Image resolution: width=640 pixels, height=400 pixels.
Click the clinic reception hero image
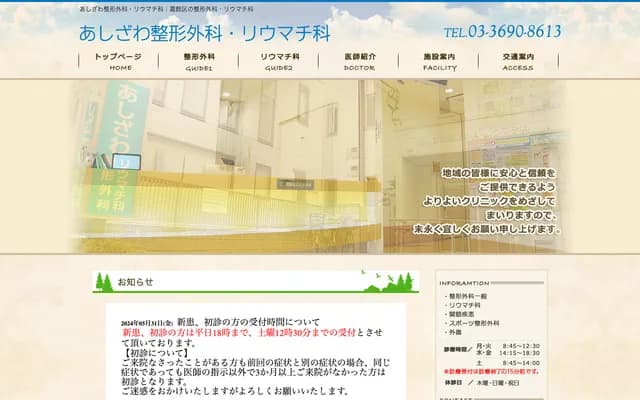coord(320,167)
